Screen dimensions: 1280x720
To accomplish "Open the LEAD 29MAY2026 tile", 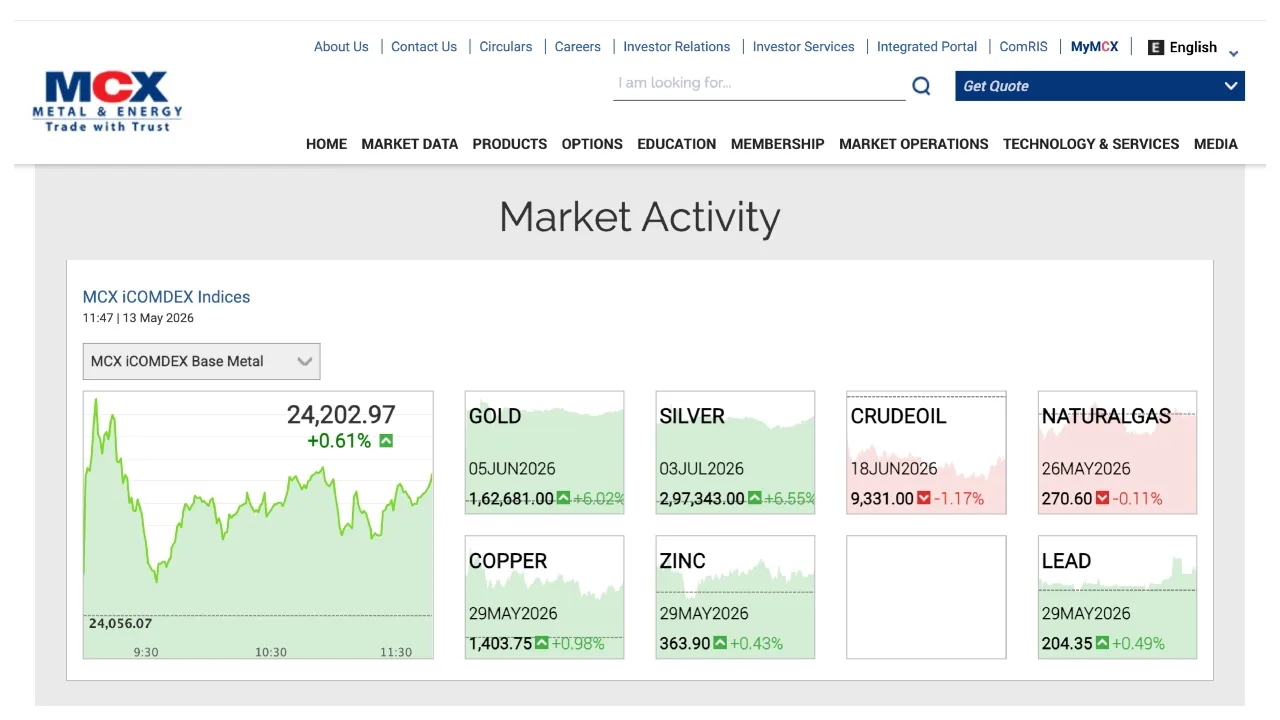I will point(1117,597).
